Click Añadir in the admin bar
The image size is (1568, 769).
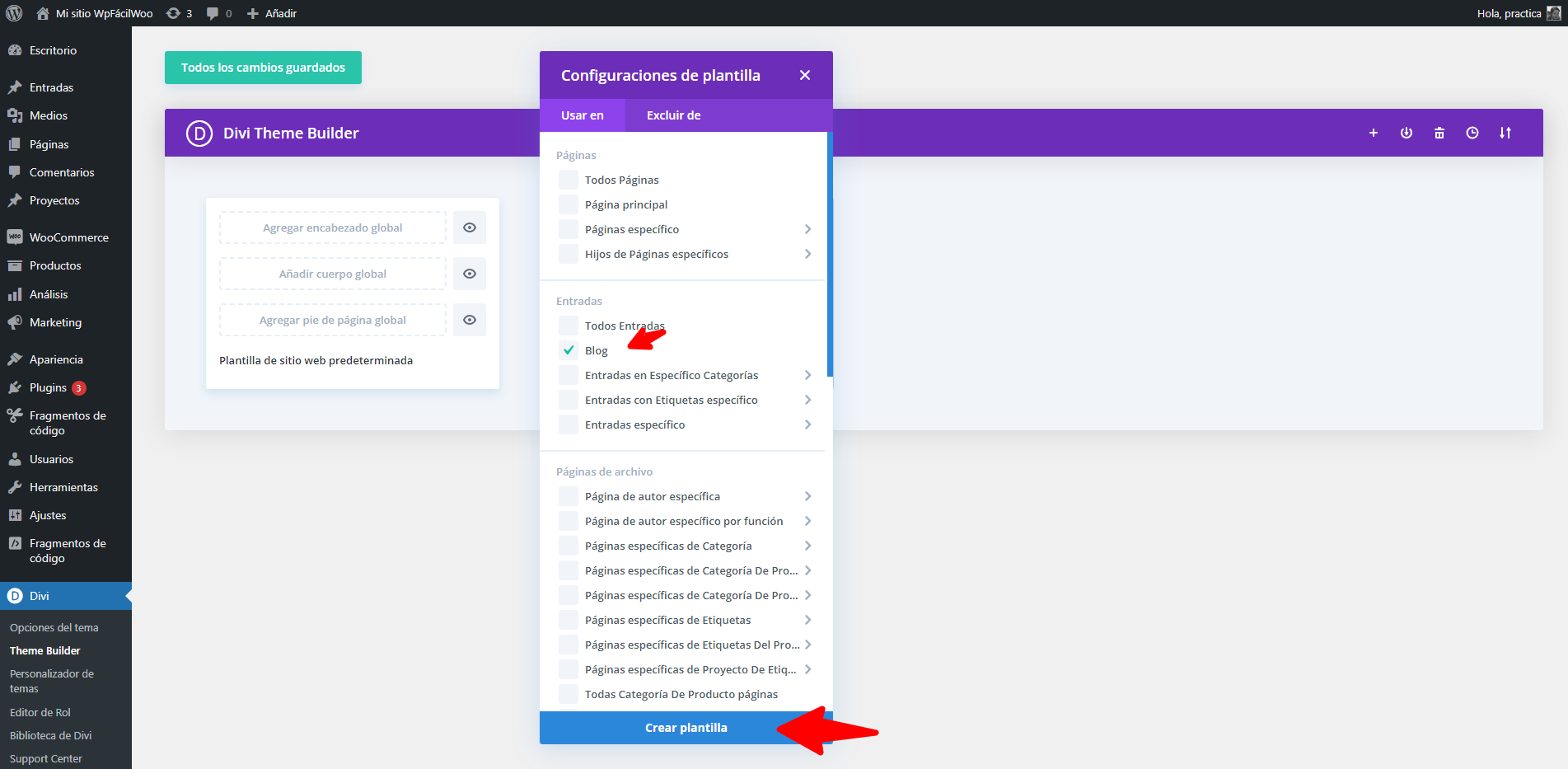click(x=272, y=13)
